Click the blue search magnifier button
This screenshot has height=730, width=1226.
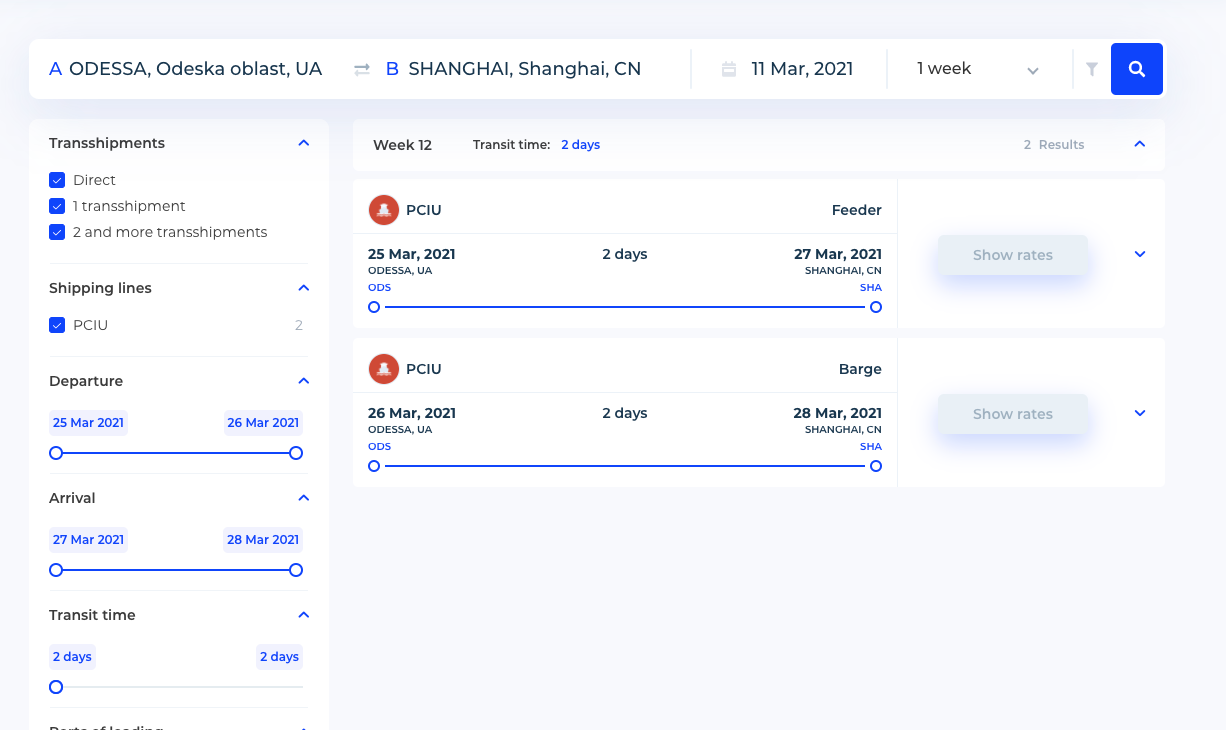click(1137, 69)
